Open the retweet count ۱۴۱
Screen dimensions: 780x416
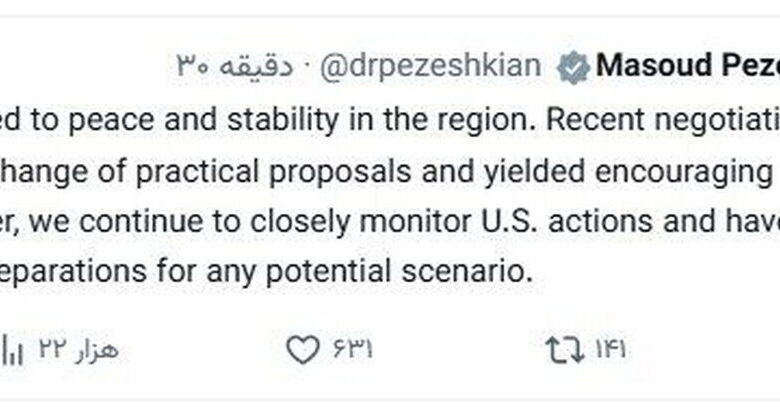click(610, 350)
